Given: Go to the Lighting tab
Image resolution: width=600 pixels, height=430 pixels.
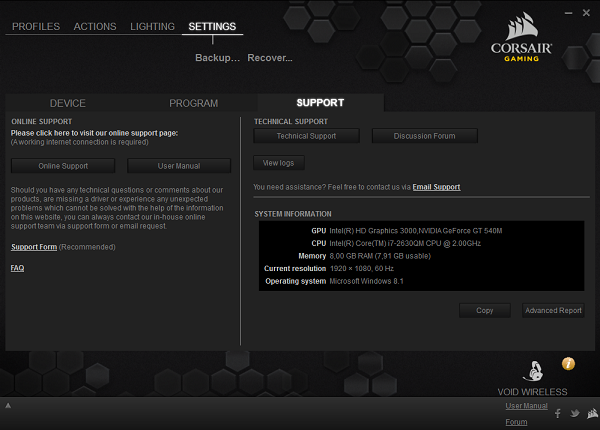Looking at the screenshot, I should tap(152, 26).
